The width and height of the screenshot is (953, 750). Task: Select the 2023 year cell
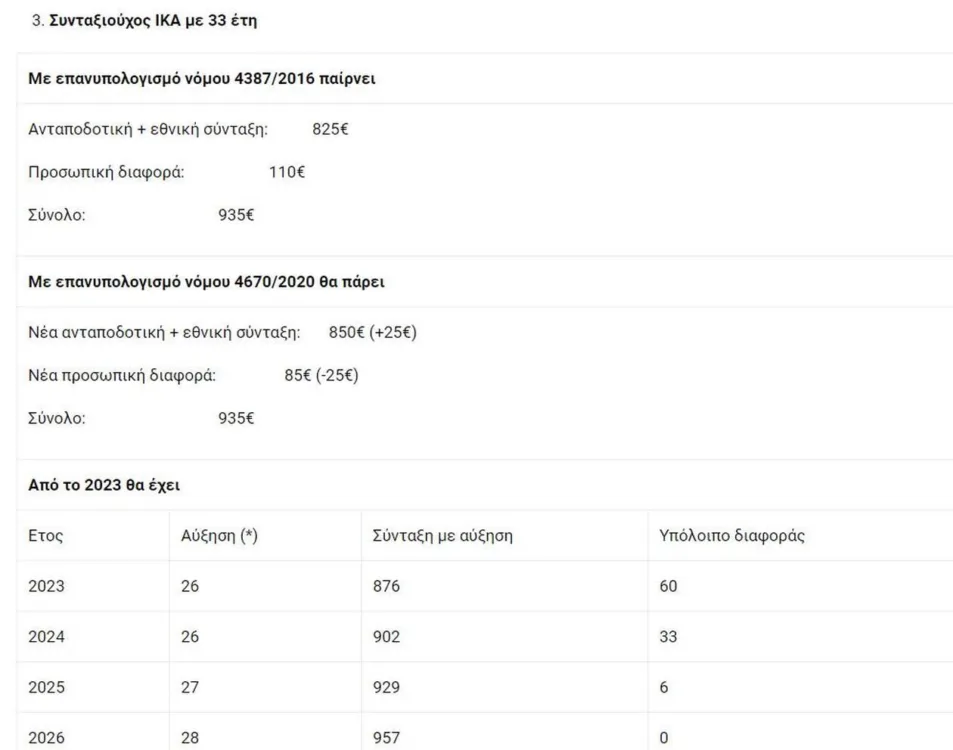click(46, 586)
